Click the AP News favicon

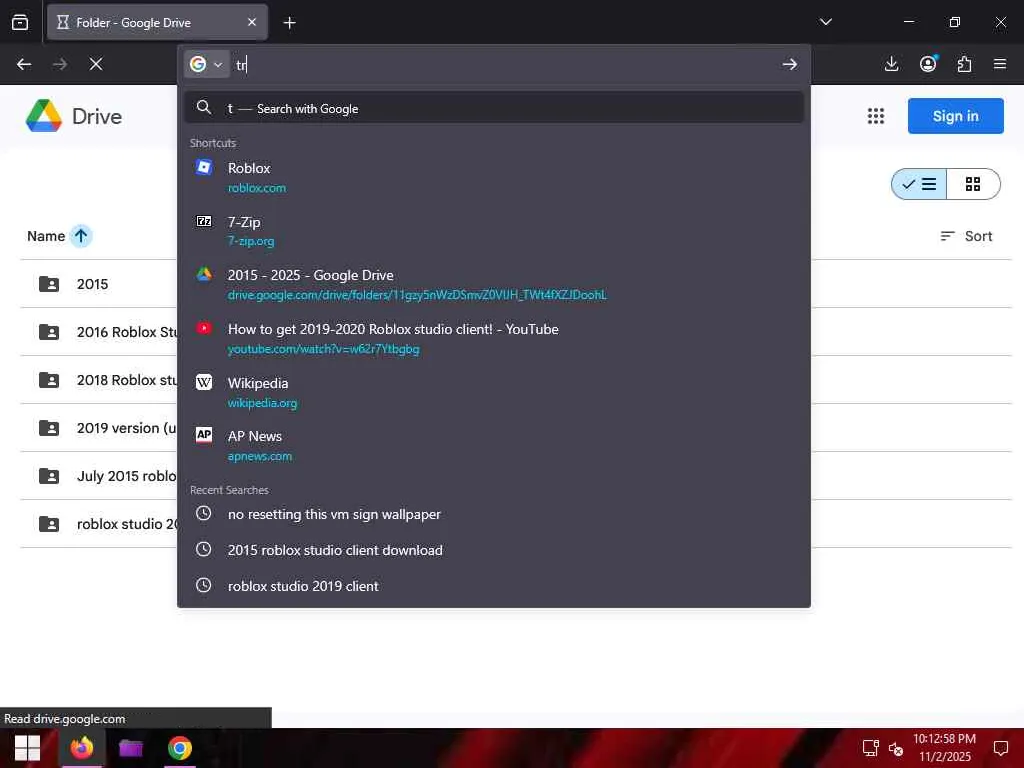coord(204,435)
